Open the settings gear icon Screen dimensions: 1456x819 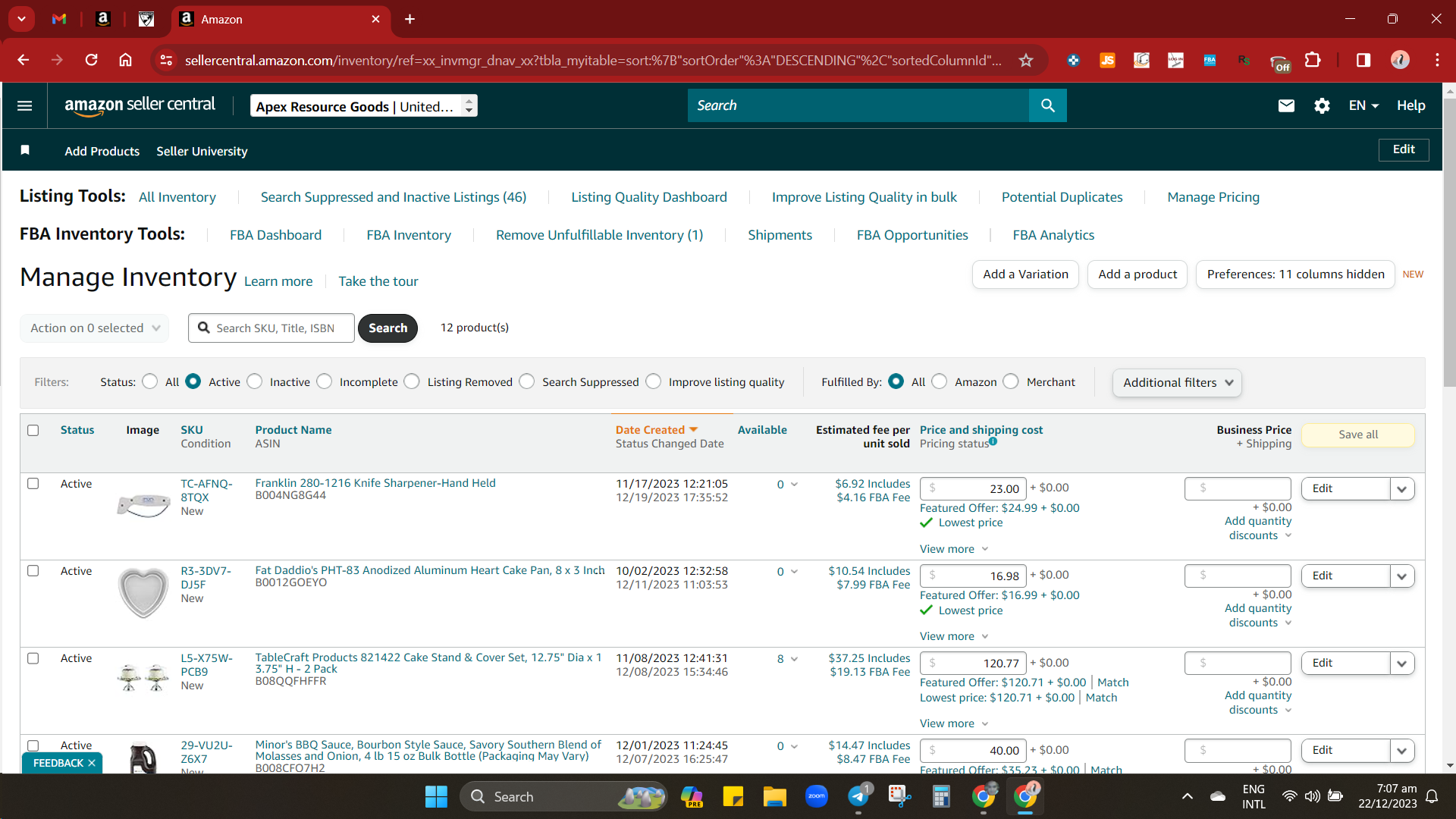tap(1322, 105)
